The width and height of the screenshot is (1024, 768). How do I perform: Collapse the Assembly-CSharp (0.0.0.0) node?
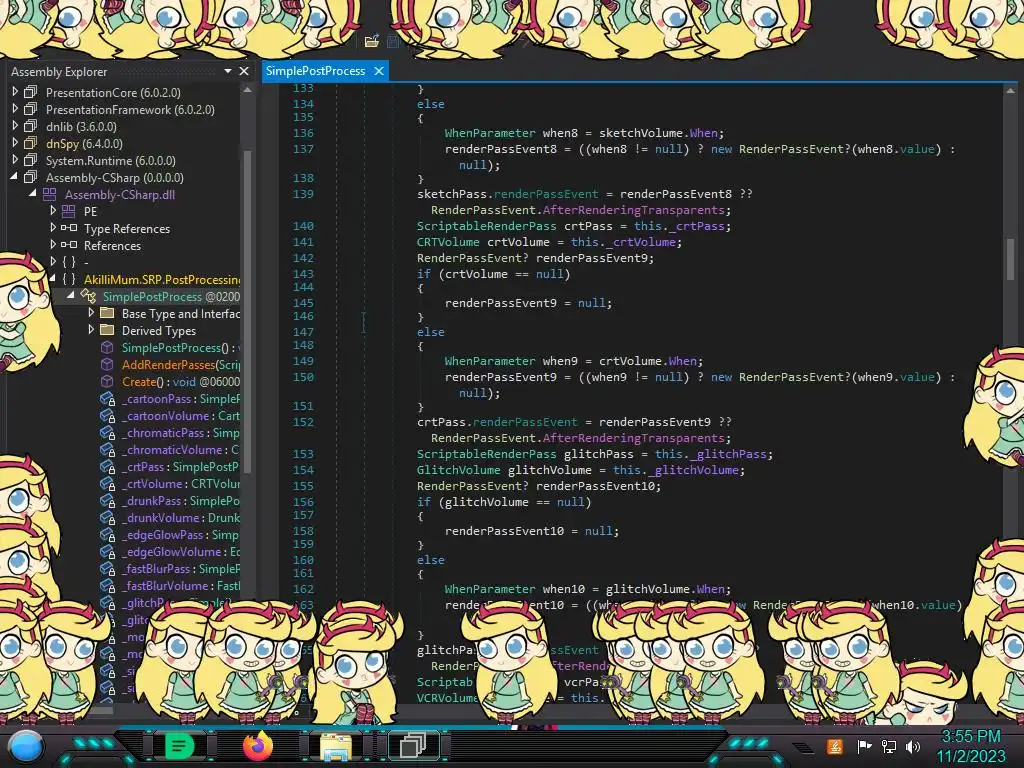coord(14,177)
